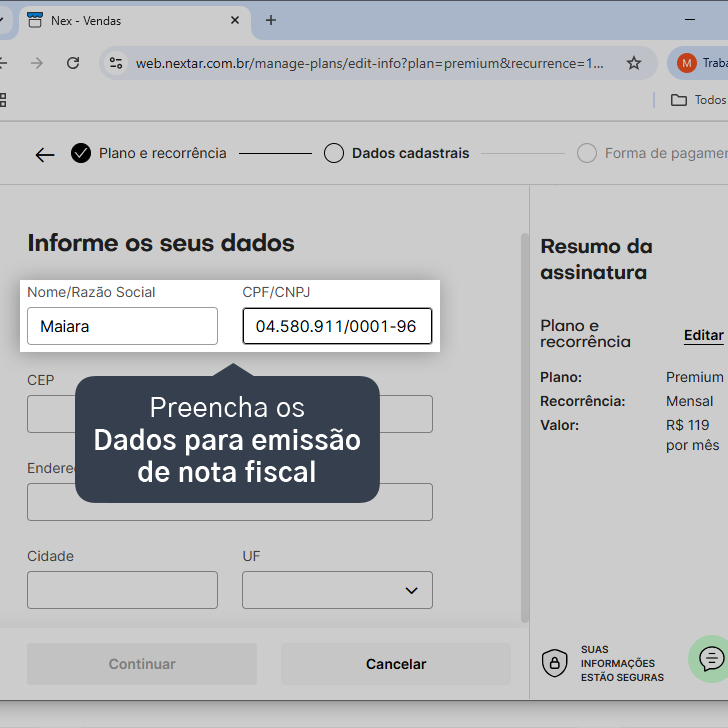The height and width of the screenshot is (728, 728).
Task: Click the Nex favicon on the tab
Action: (35, 20)
